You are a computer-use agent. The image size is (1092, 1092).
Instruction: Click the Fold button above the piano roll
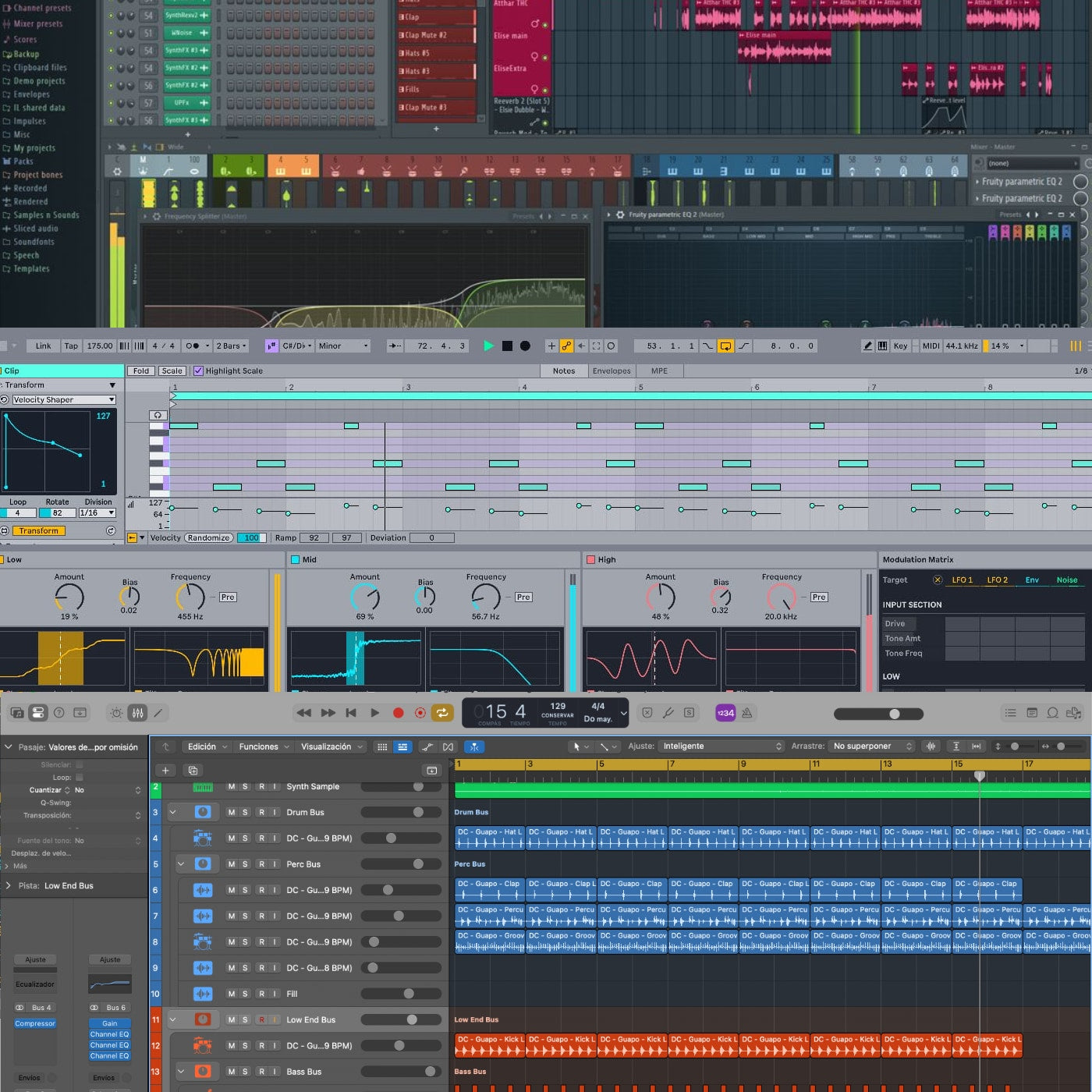[140, 370]
